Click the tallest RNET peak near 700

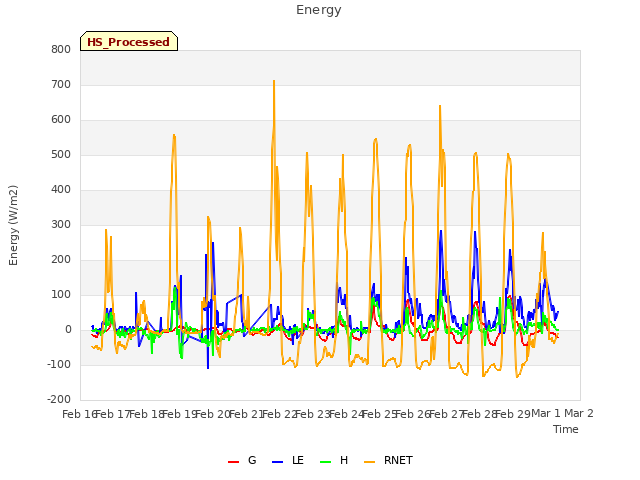pyautogui.click(x=274, y=81)
